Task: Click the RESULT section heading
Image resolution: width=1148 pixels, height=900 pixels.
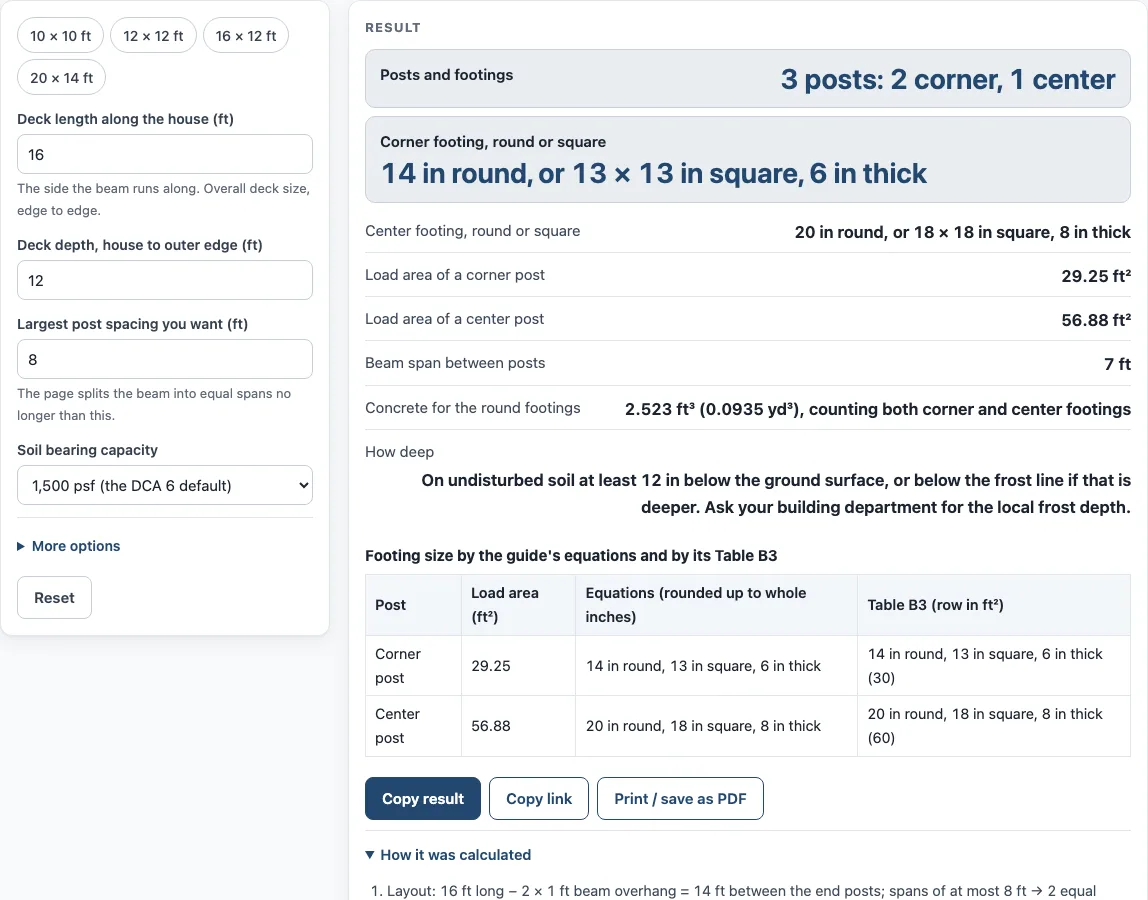Action: click(393, 27)
